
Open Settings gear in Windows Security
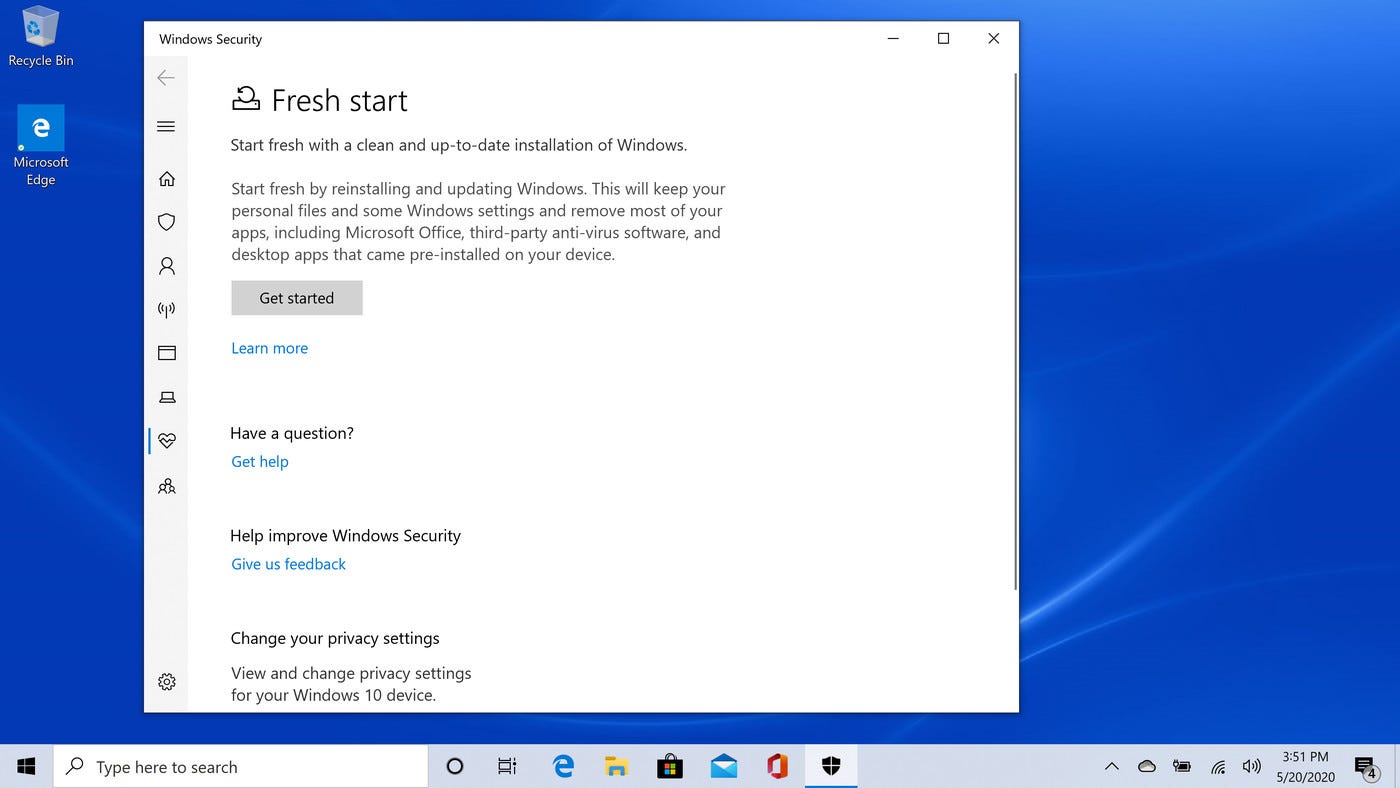pyautogui.click(x=167, y=682)
